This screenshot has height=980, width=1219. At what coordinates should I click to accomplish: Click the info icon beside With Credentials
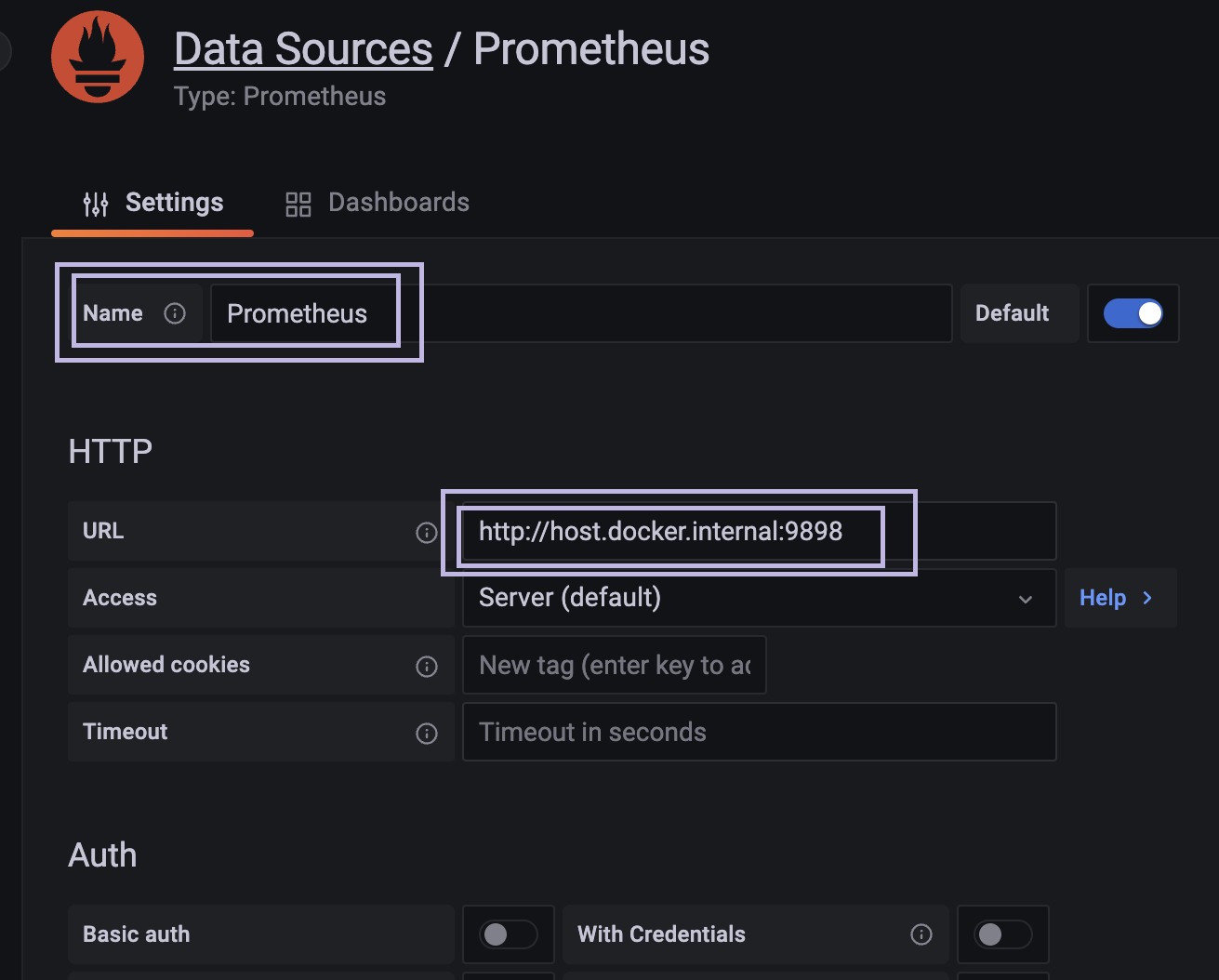coord(921,934)
